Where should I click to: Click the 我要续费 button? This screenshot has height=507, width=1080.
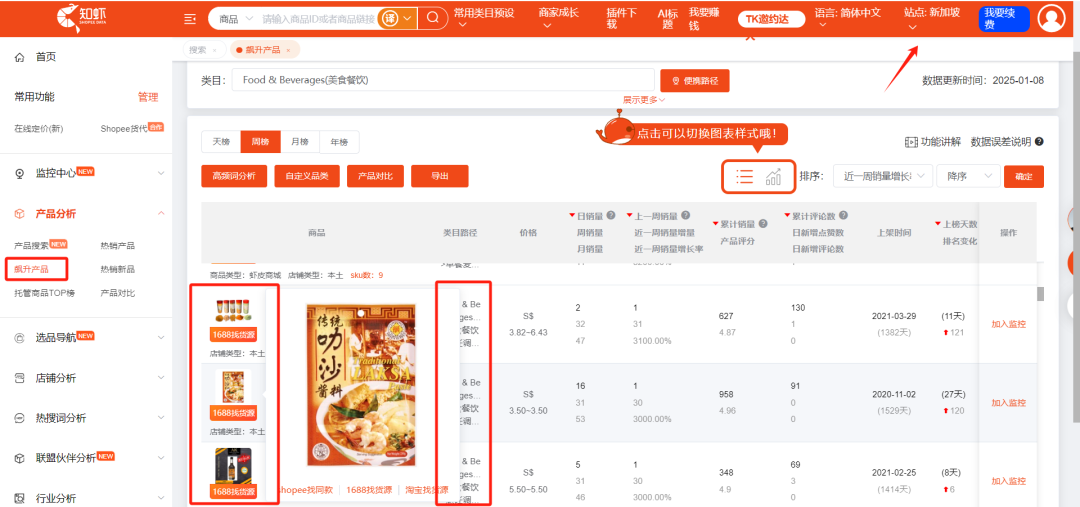tap(1004, 19)
